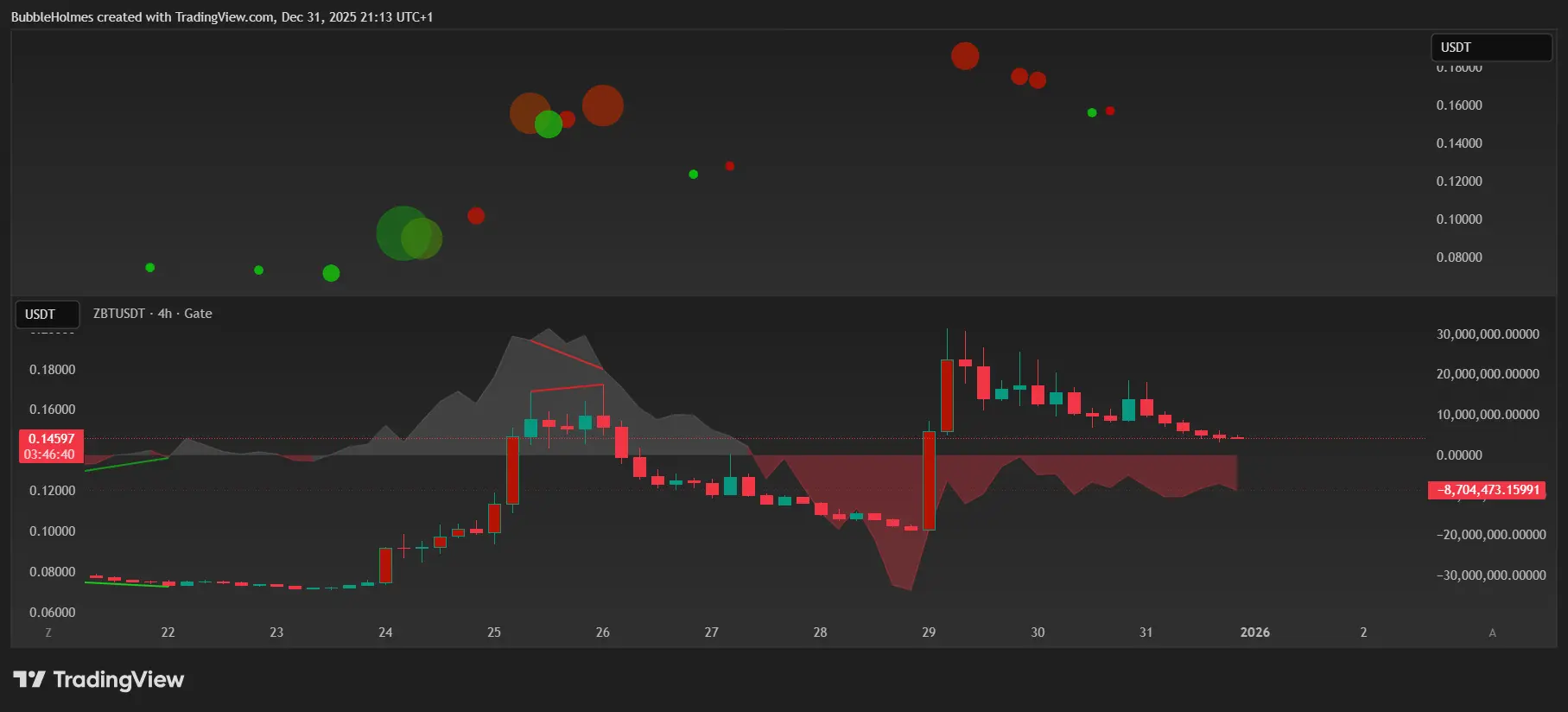Open the USDT currency selector above the ZBTUSDT price scale
Image resolution: width=1568 pixels, height=712 pixels.
[x=48, y=315]
